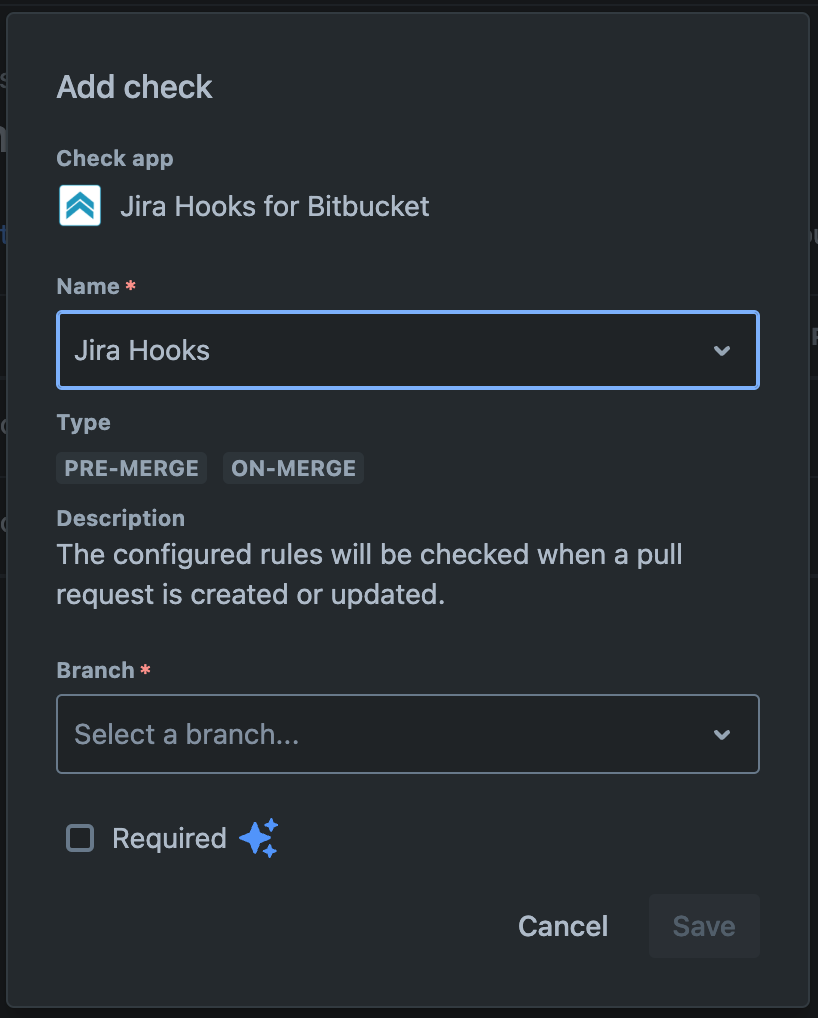818x1018 pixels.
Task: Dismiss the dialog with Cancel
Action: tap(562, 926)
